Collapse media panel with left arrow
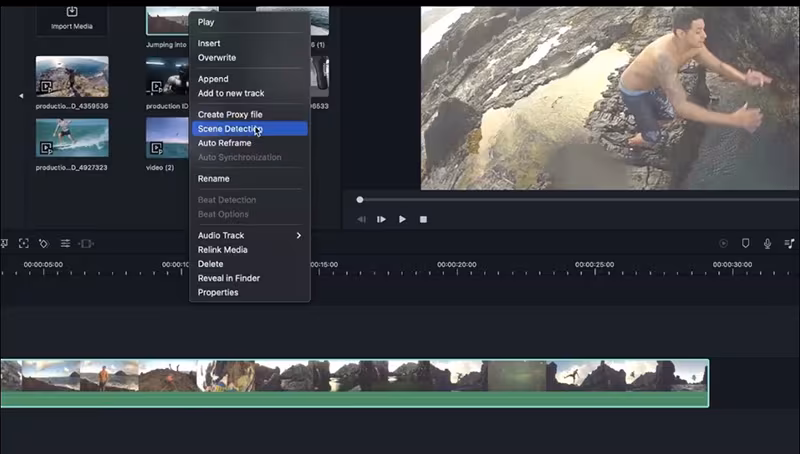This screenshot has height=454, width=800. tap(21, 95)
